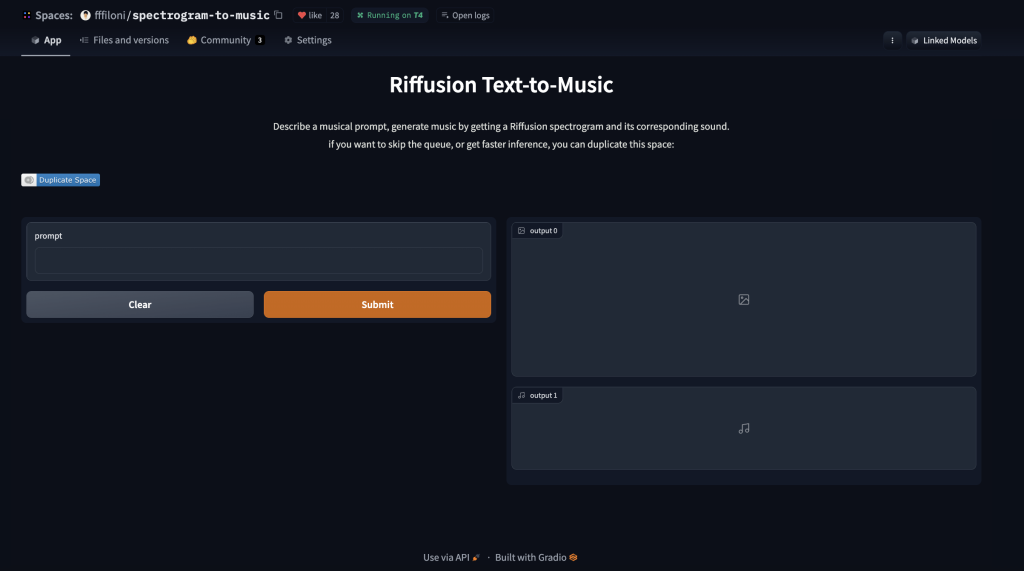
Task: Click the spectrogram-to-music space name link
Action: (x=201, y=15)
